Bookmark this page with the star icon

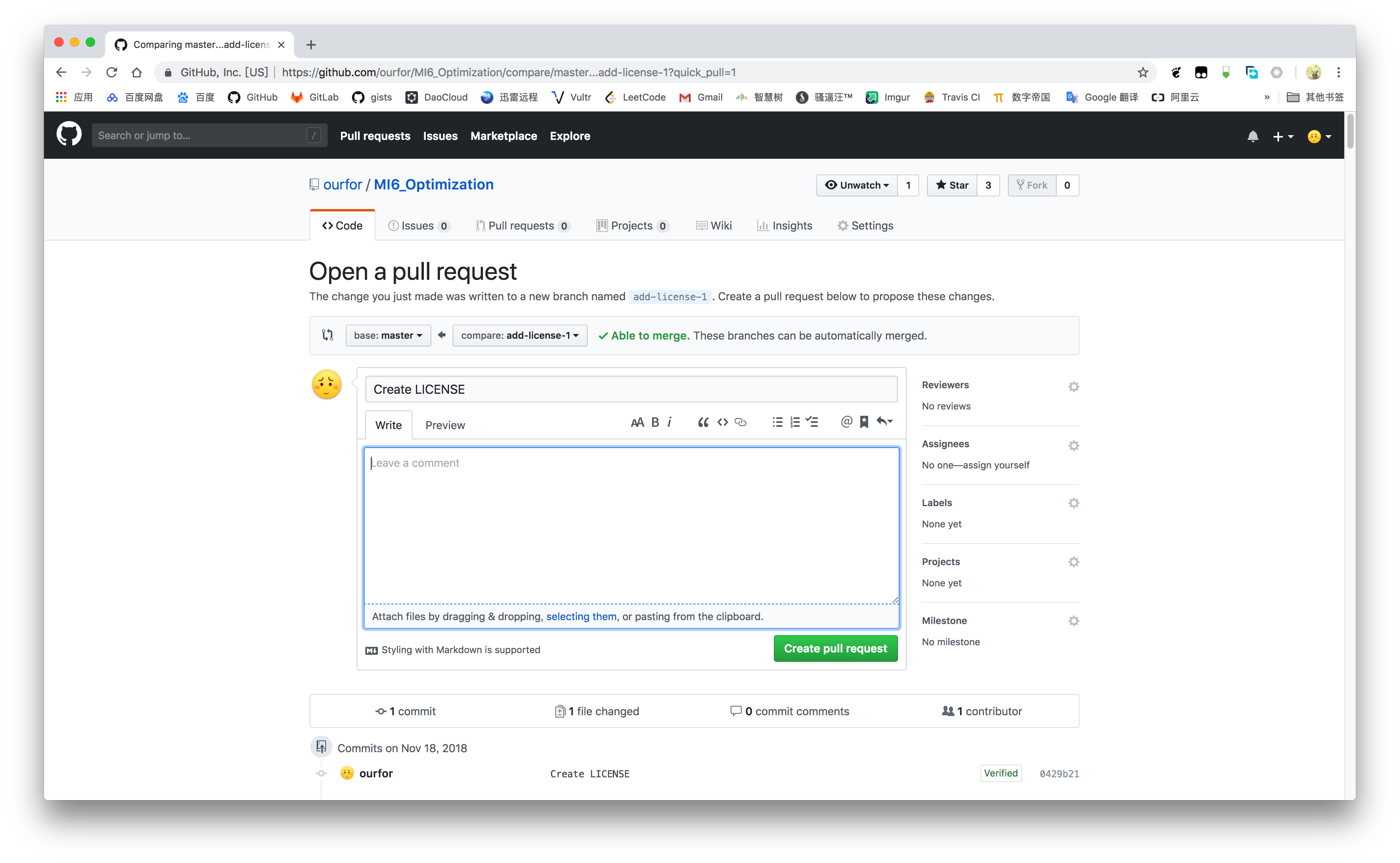tap(1143, 72)
